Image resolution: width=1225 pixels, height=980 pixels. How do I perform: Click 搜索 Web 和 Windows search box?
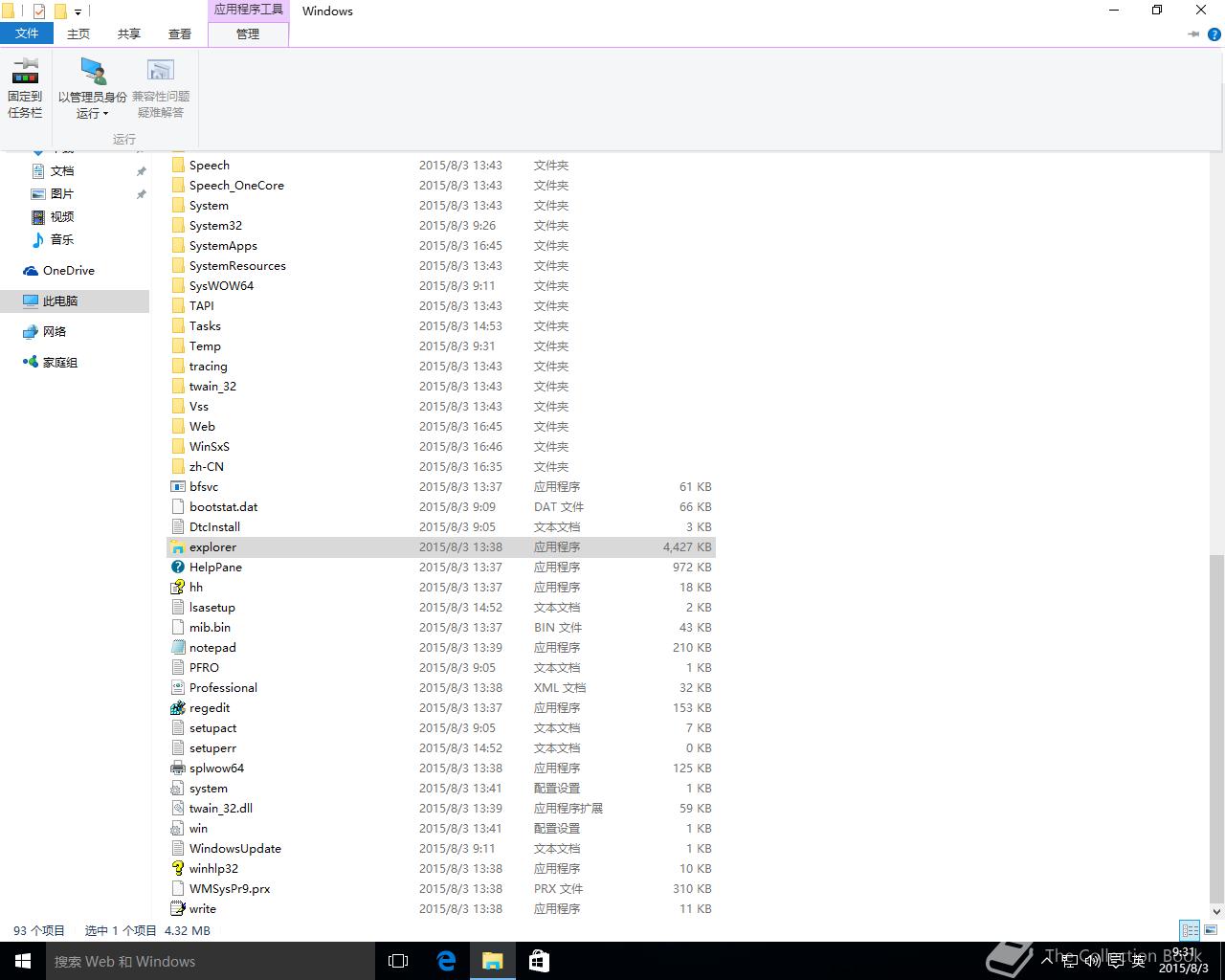[x=211, y=961]
